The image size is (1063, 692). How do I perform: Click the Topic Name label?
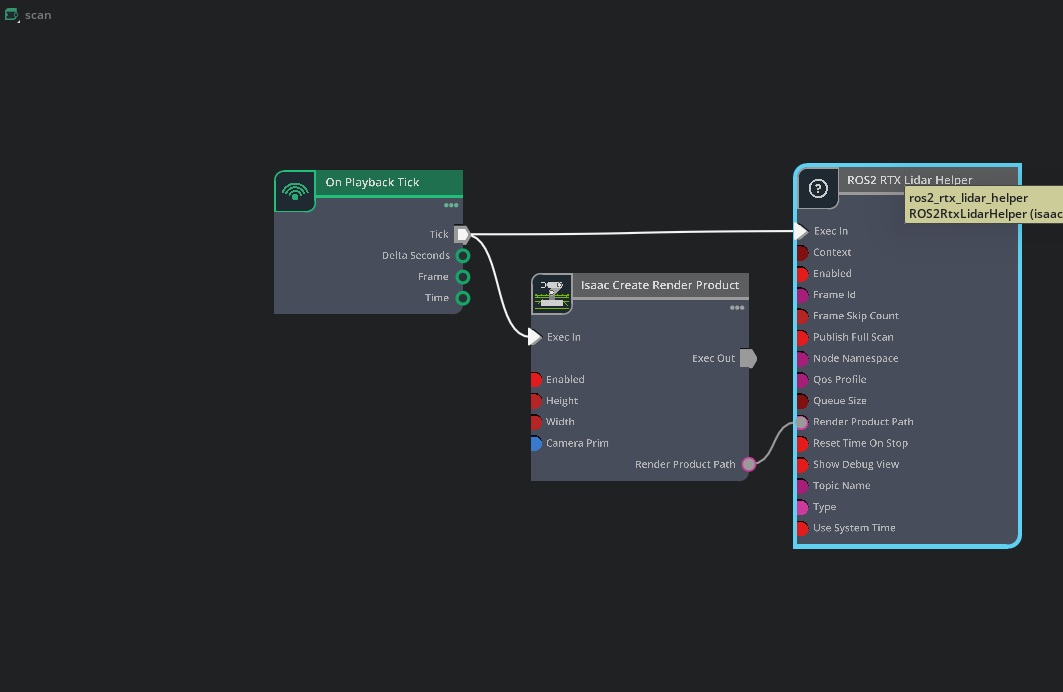tap(841, 486)
